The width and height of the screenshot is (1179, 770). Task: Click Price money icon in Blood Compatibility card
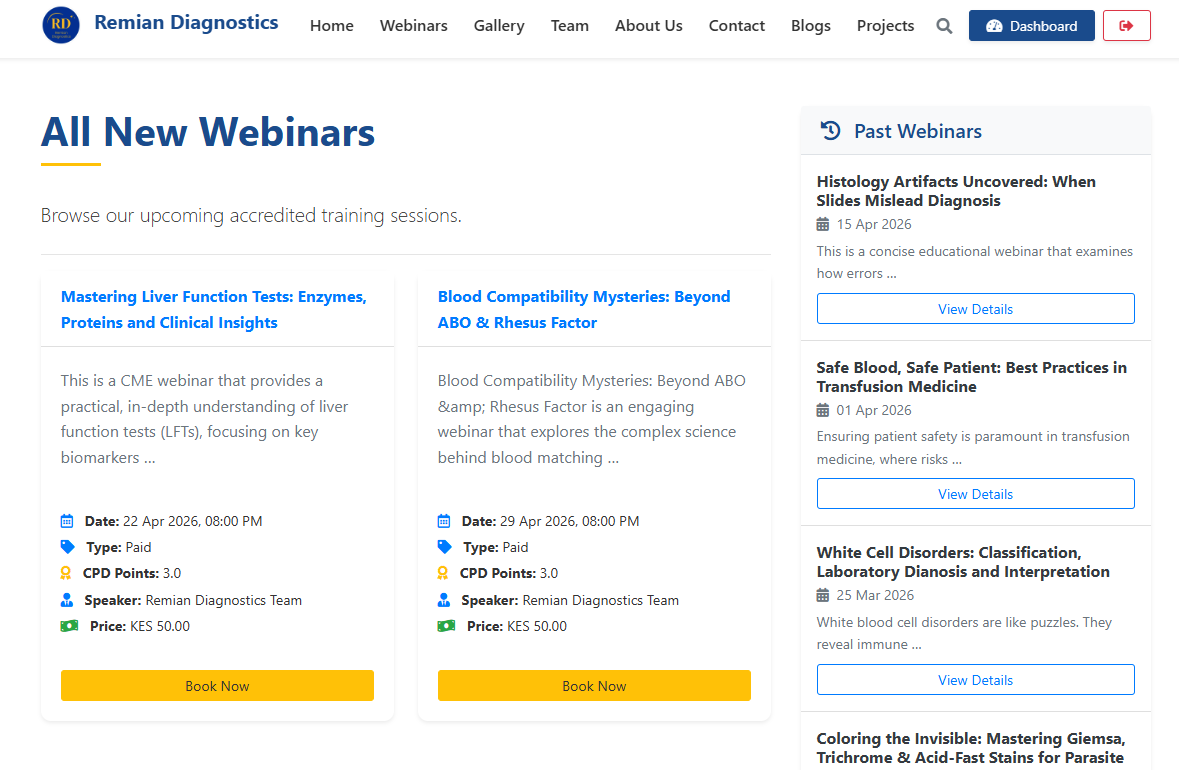(x=446, y=626)
